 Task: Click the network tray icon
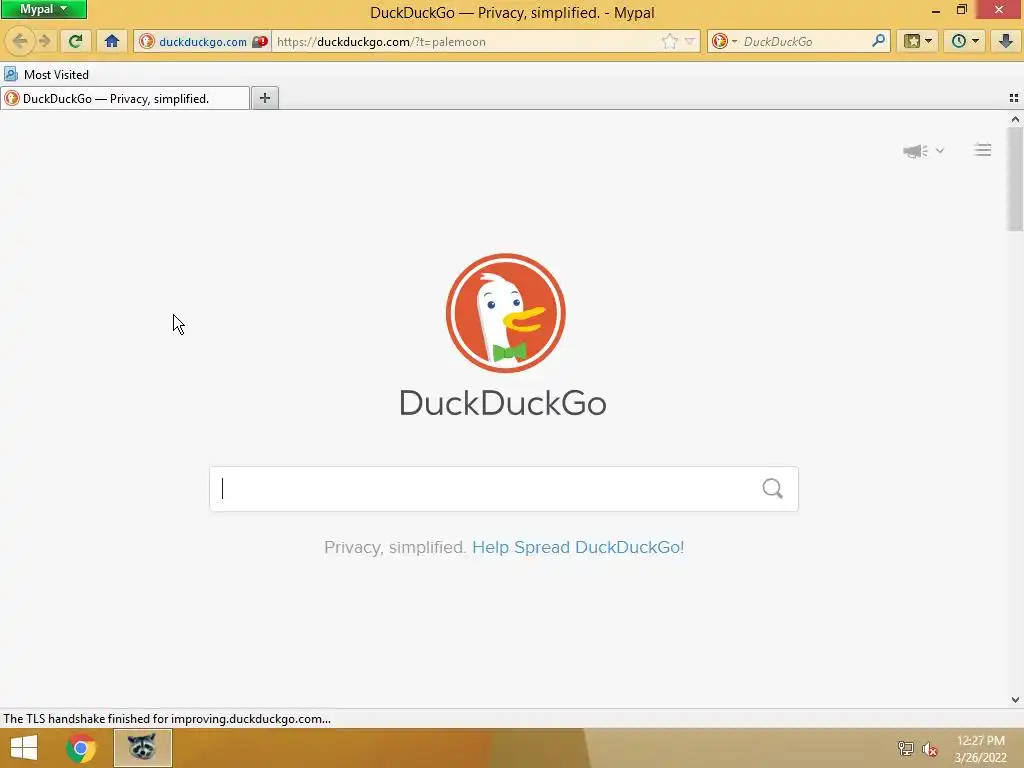[906, 748]
